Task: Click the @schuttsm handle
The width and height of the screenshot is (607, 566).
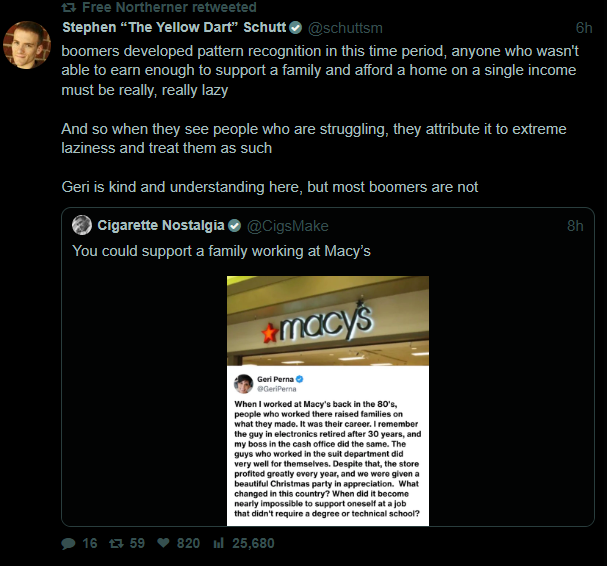Action: click(x=345, y=27)
